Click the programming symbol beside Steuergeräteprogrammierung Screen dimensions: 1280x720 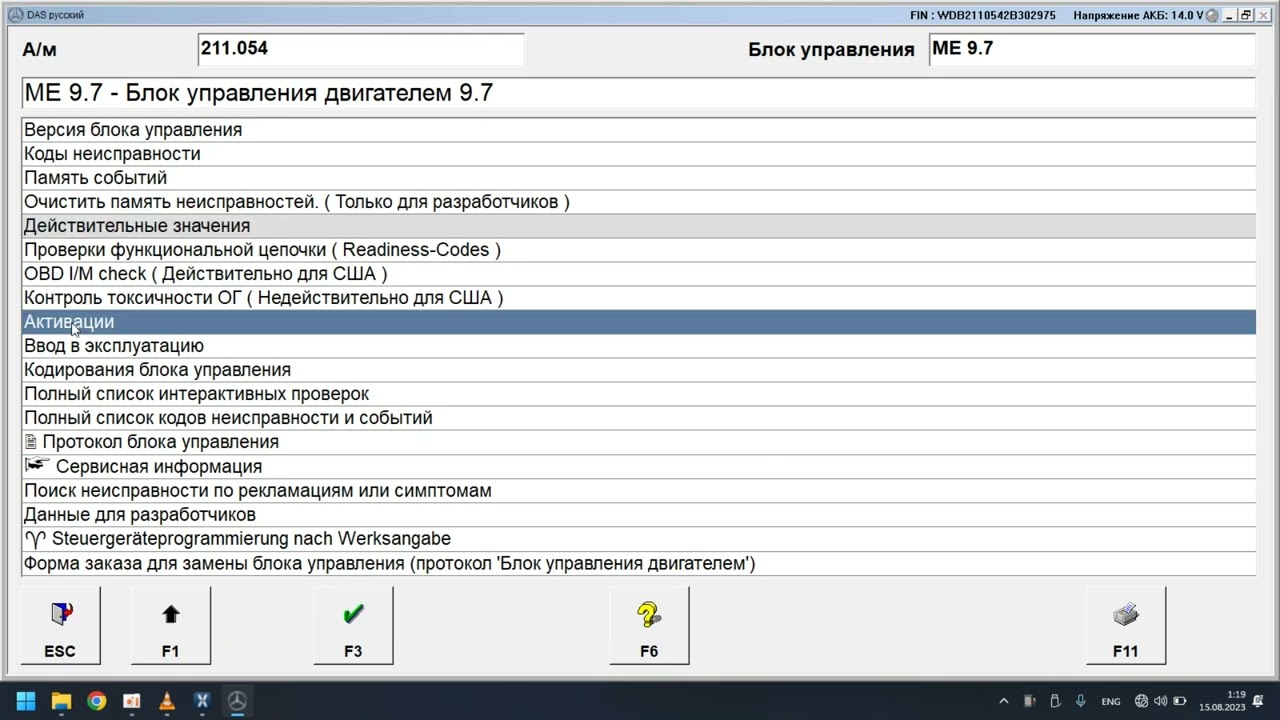[x=36, y=539]
